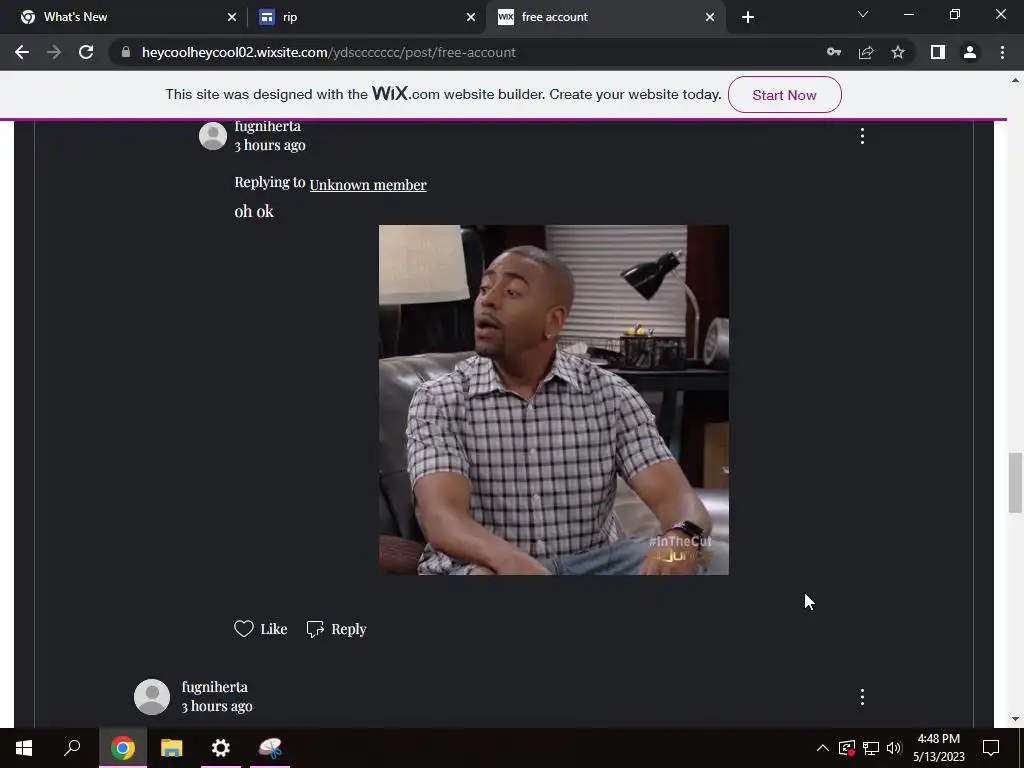This screenshot has width=1024, height=768.
Task: Share this page using the share icon
Action: click(866, 52)
